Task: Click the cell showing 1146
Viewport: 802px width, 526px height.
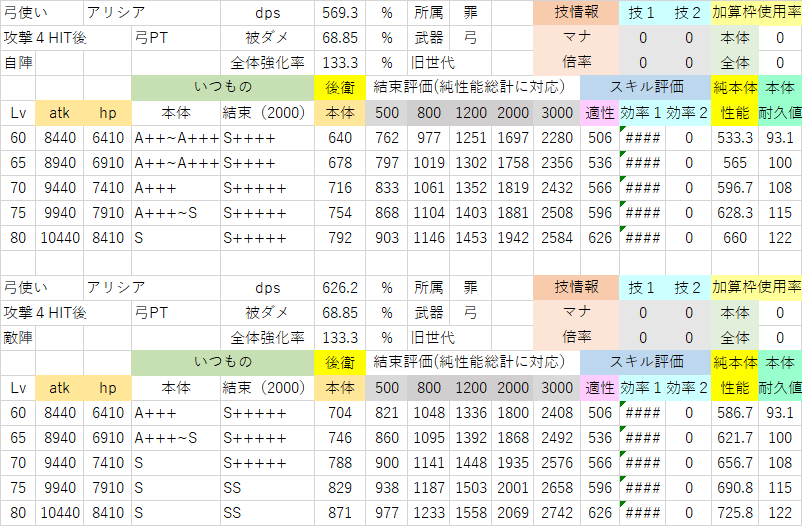Action: point(429,238)
